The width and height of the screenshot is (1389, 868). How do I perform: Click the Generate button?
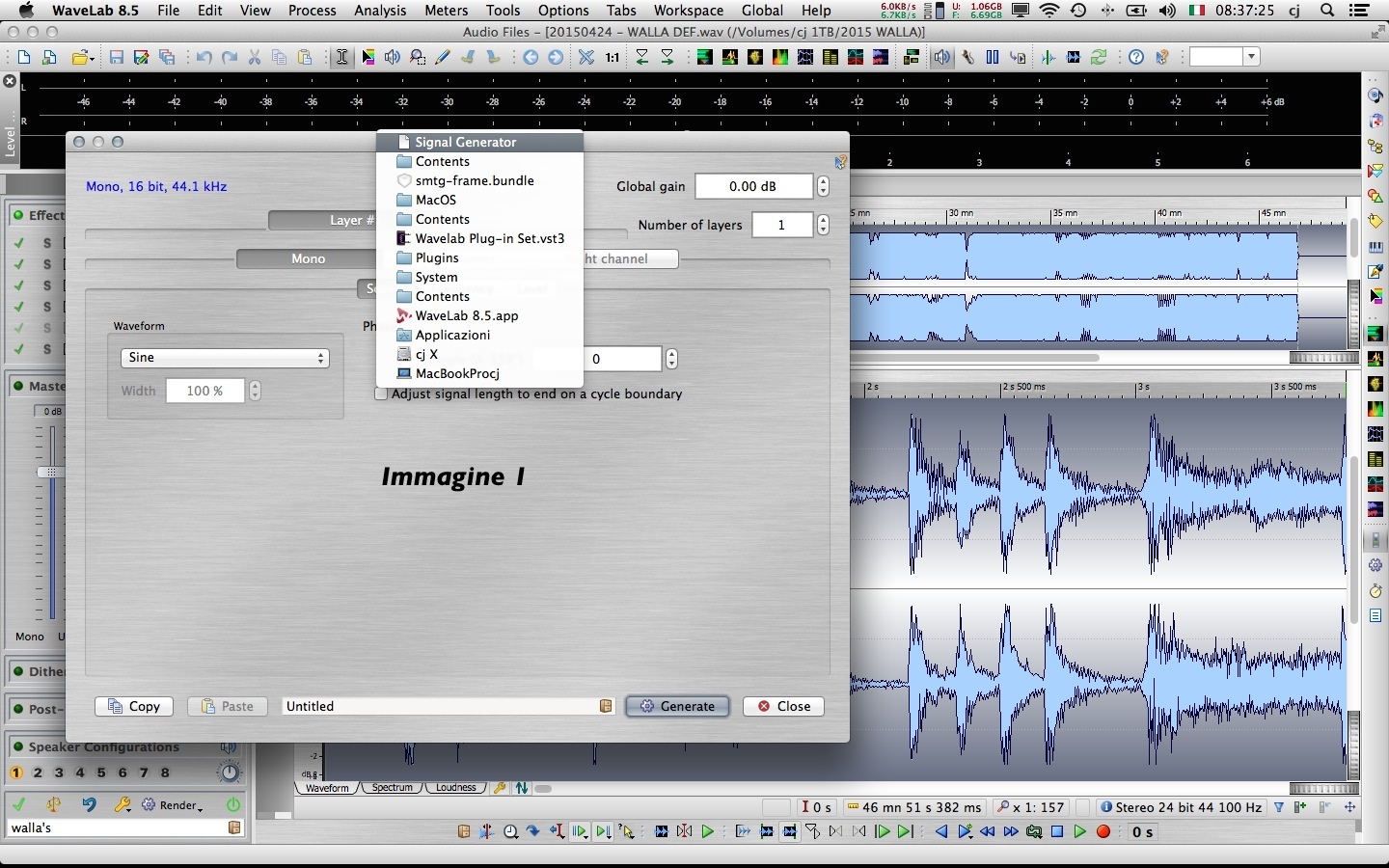click(x=677, y=706)
